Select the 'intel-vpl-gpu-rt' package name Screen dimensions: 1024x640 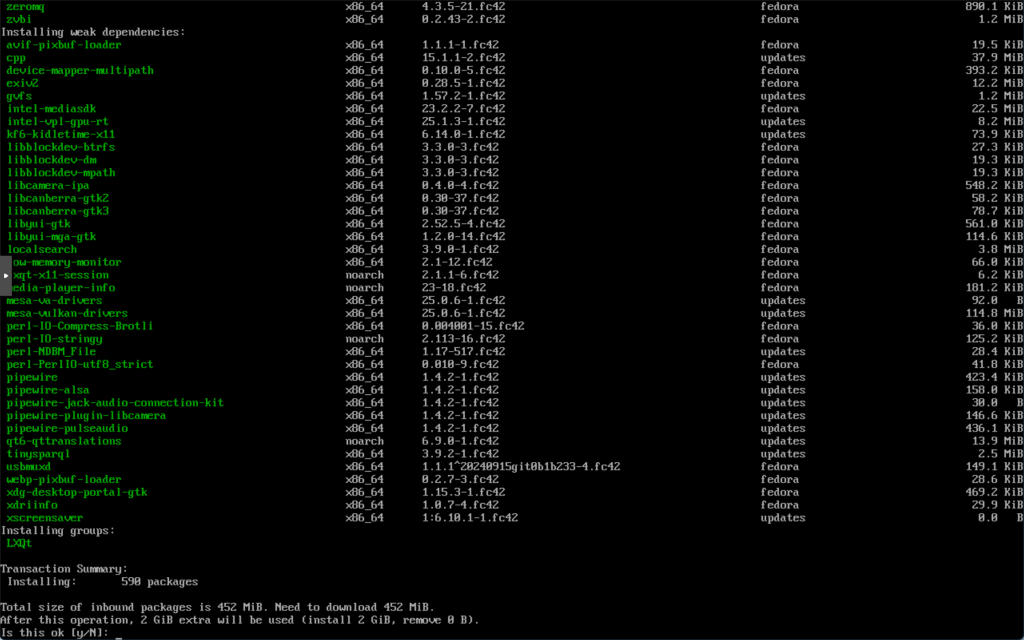(x=57, y=121)
